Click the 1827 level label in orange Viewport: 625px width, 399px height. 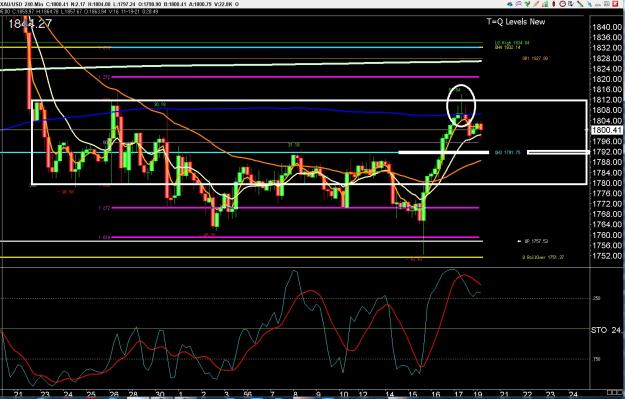coord(535,58)
